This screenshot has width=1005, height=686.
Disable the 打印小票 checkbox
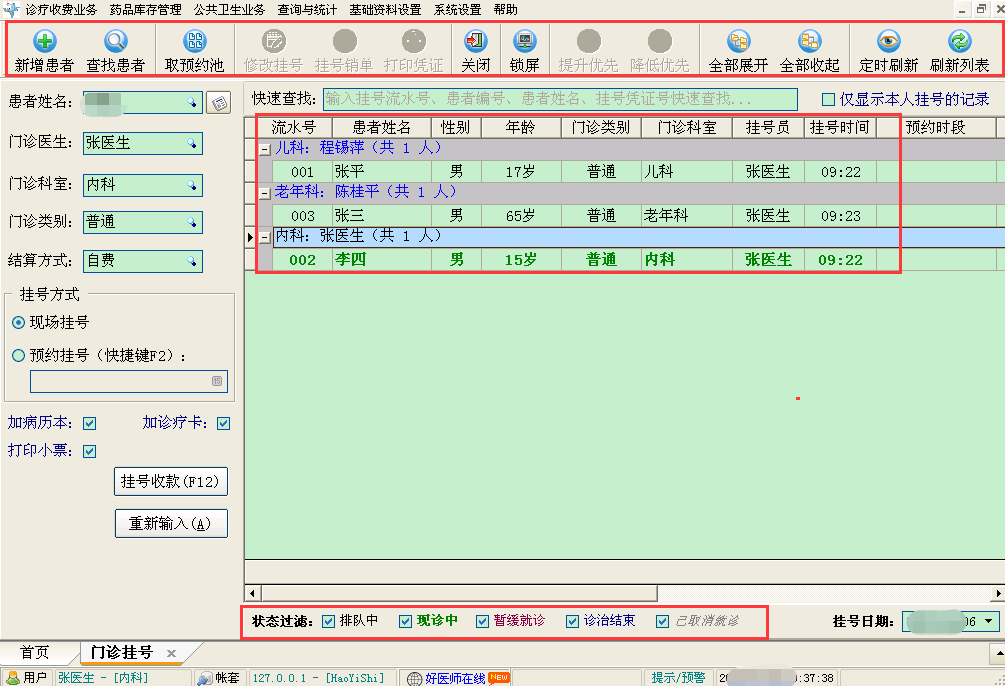(x=89, y=450)
